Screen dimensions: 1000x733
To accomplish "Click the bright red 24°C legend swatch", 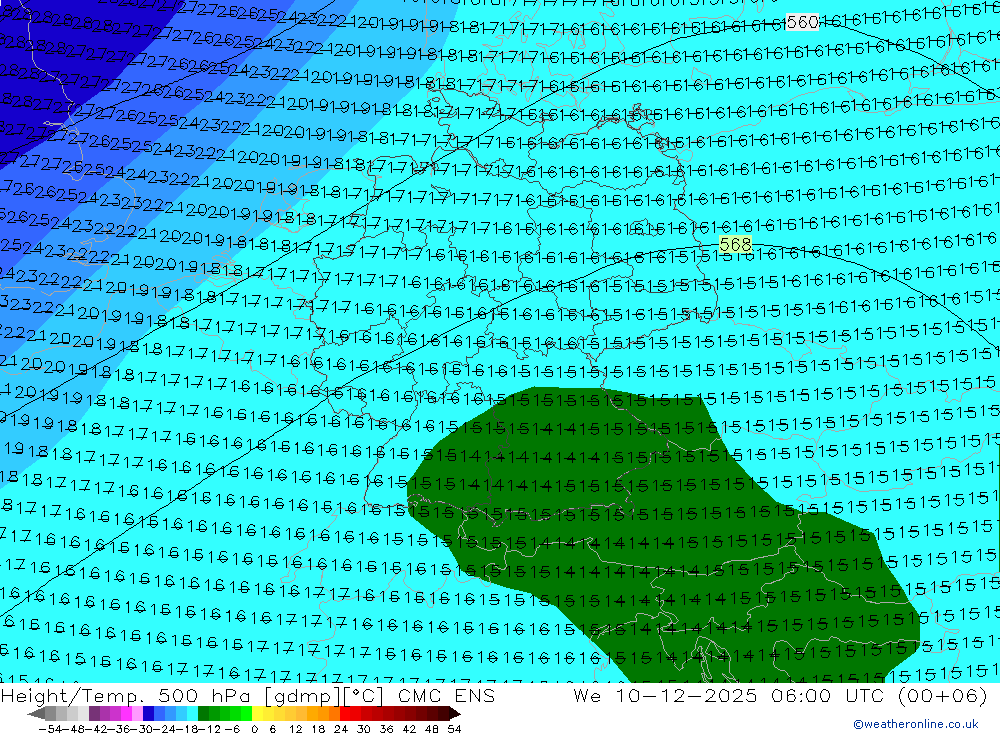I will pos(345,713).
